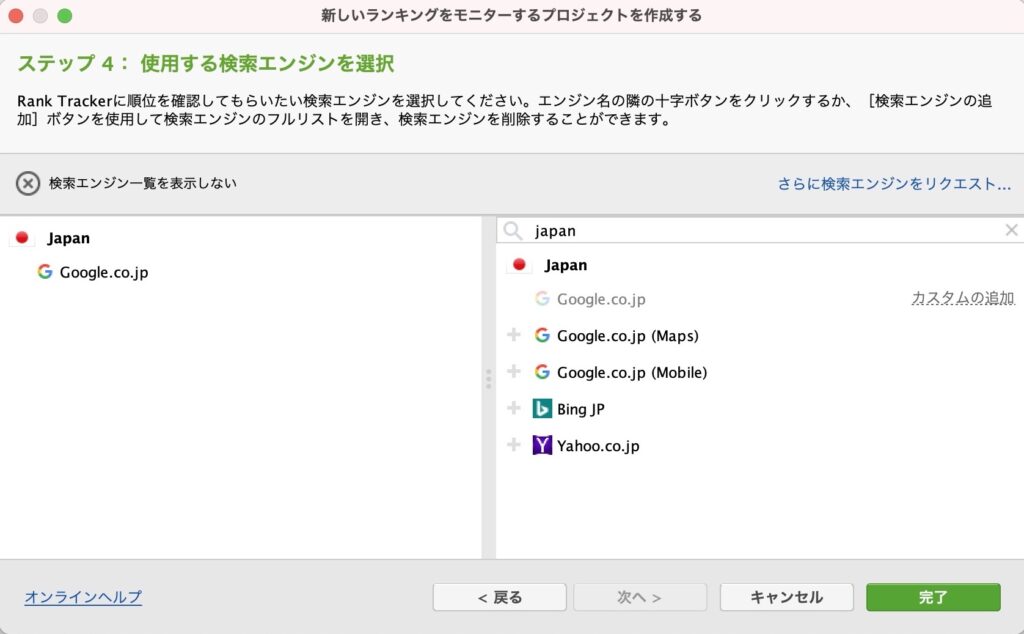1024x634 pixels.
Task: Click the Google logo of Google.co.jp (Mobile)
Action: (542, 372)
